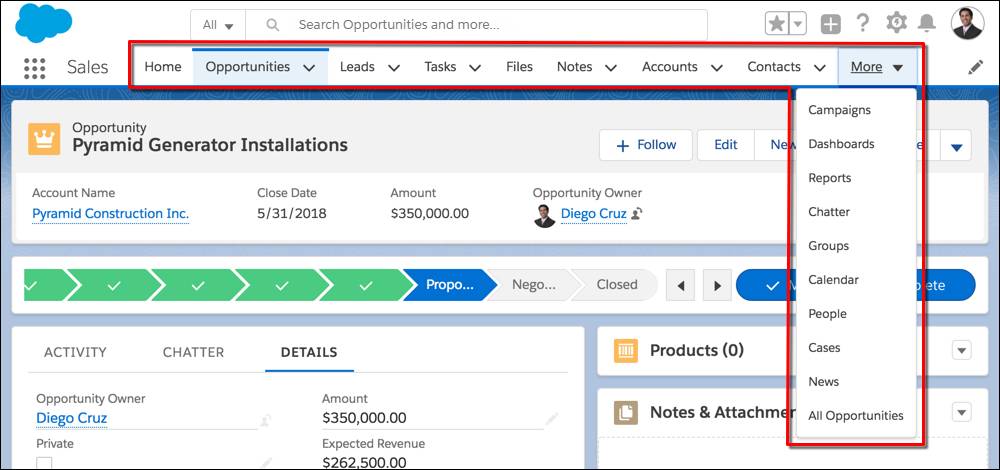1000x470 pixels.
Task: Expand the Products card dropdown arrow
Action: (962, 350)
